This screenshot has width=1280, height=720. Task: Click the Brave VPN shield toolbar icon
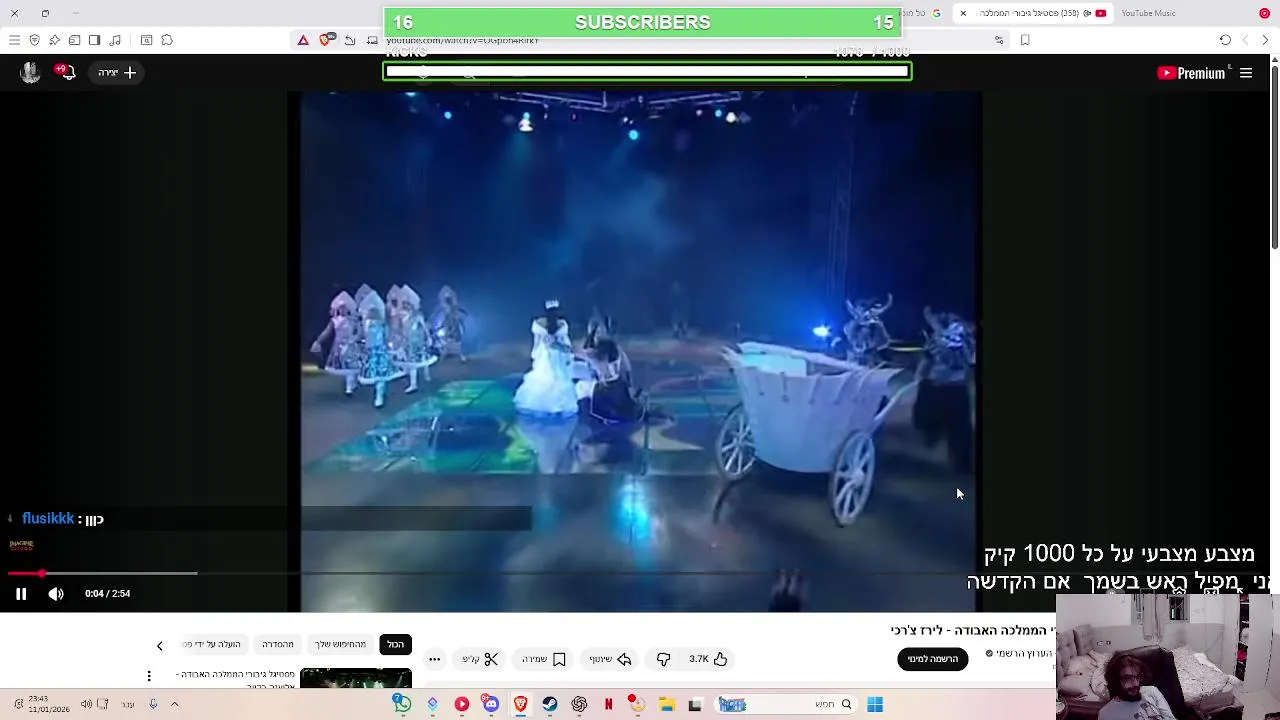click(34, 40)
